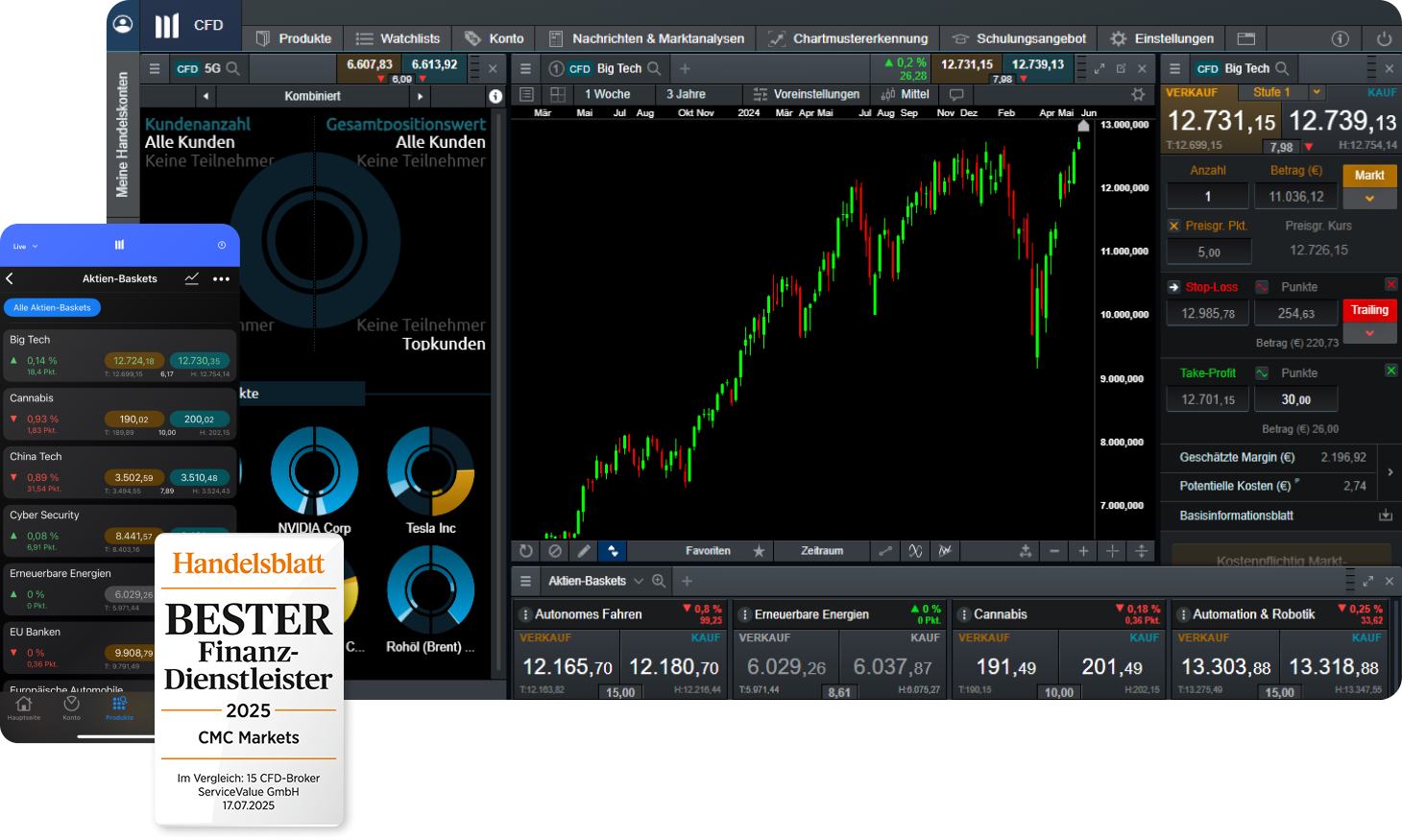This screenshot has width=1402, height=840.
Task: Open the chart comment bubble tool
Action: [x=955, y=93]
